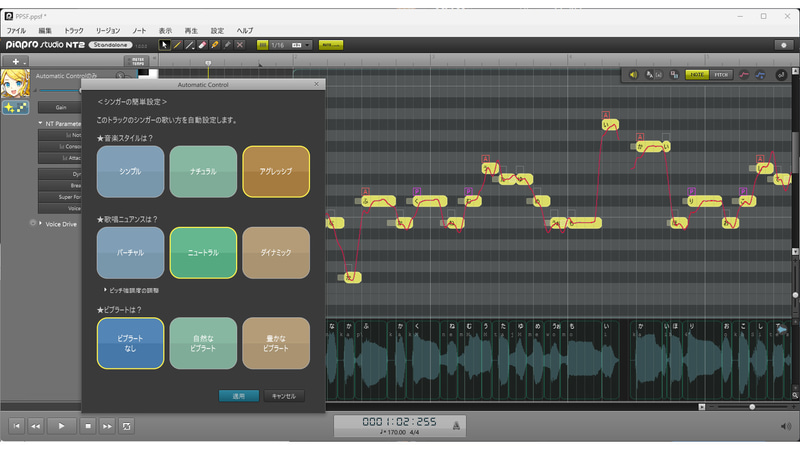
Task: Open the 1/16 quantize dropdown
Action: click(x=290, y=45)
